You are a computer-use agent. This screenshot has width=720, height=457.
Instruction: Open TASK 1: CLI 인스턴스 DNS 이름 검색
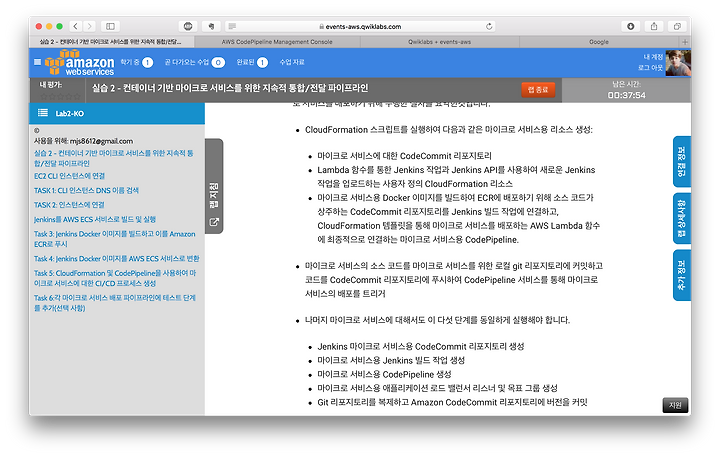pyautogui.click(x=86, y=190)
